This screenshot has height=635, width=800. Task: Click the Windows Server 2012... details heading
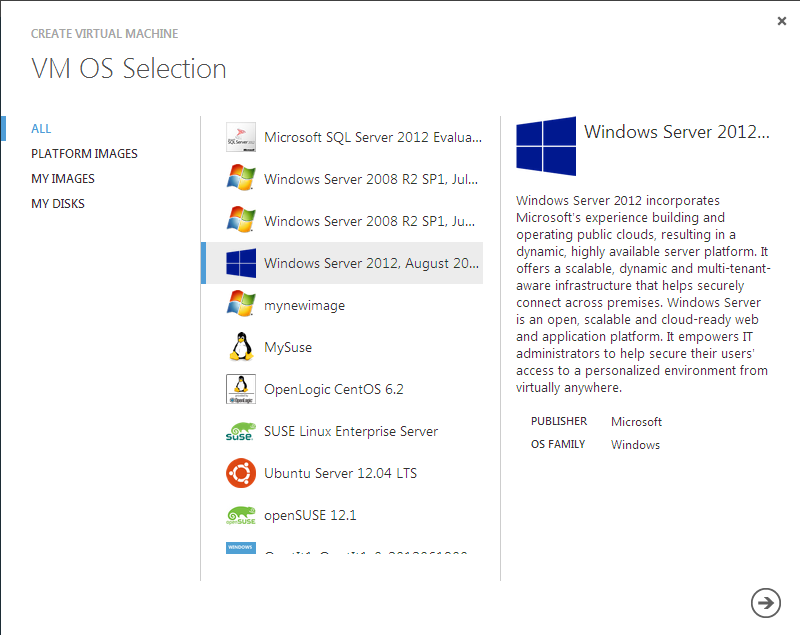(677, 132)
